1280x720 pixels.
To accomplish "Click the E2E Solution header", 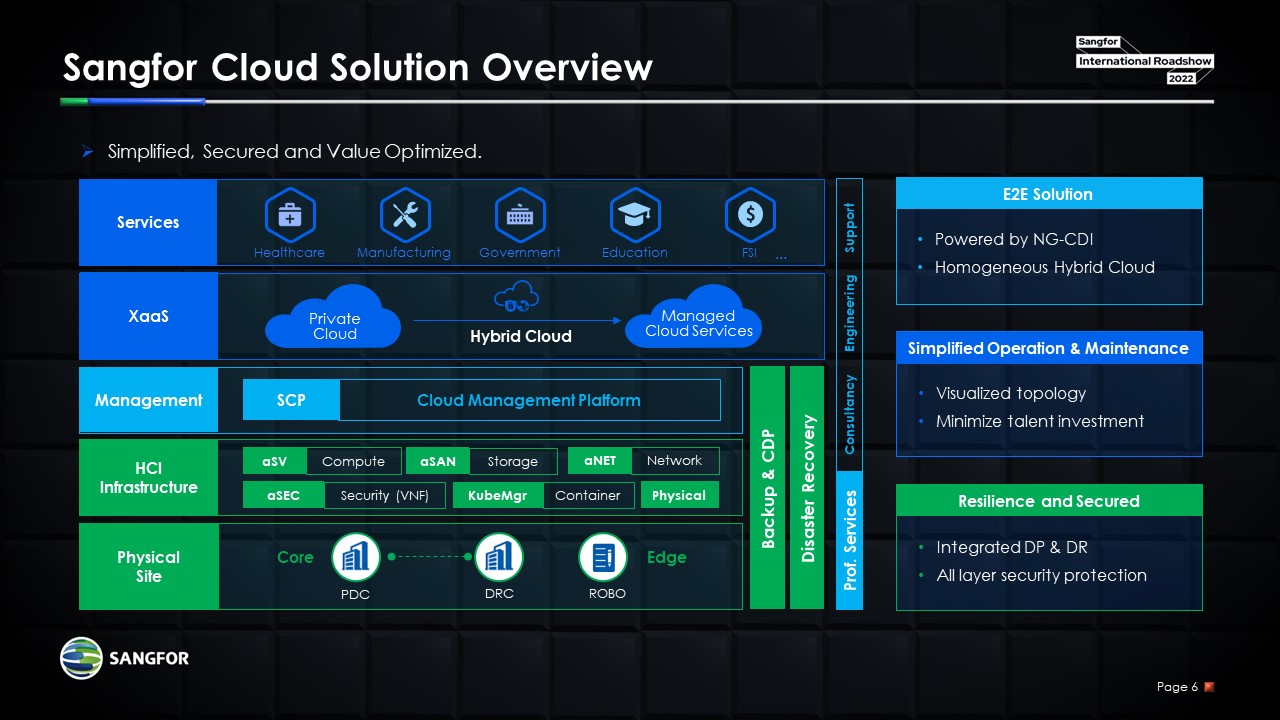I will coord(1049,194).
